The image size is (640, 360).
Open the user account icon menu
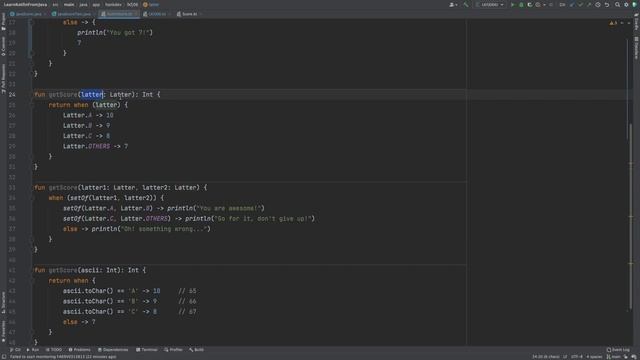click(453, 4)
